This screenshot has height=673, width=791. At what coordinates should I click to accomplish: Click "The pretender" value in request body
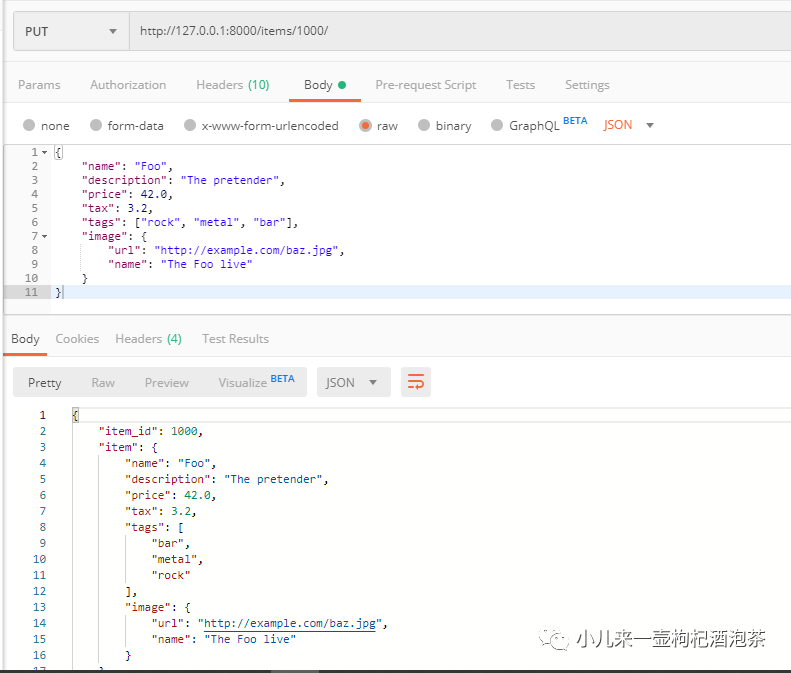click(230, 181)
